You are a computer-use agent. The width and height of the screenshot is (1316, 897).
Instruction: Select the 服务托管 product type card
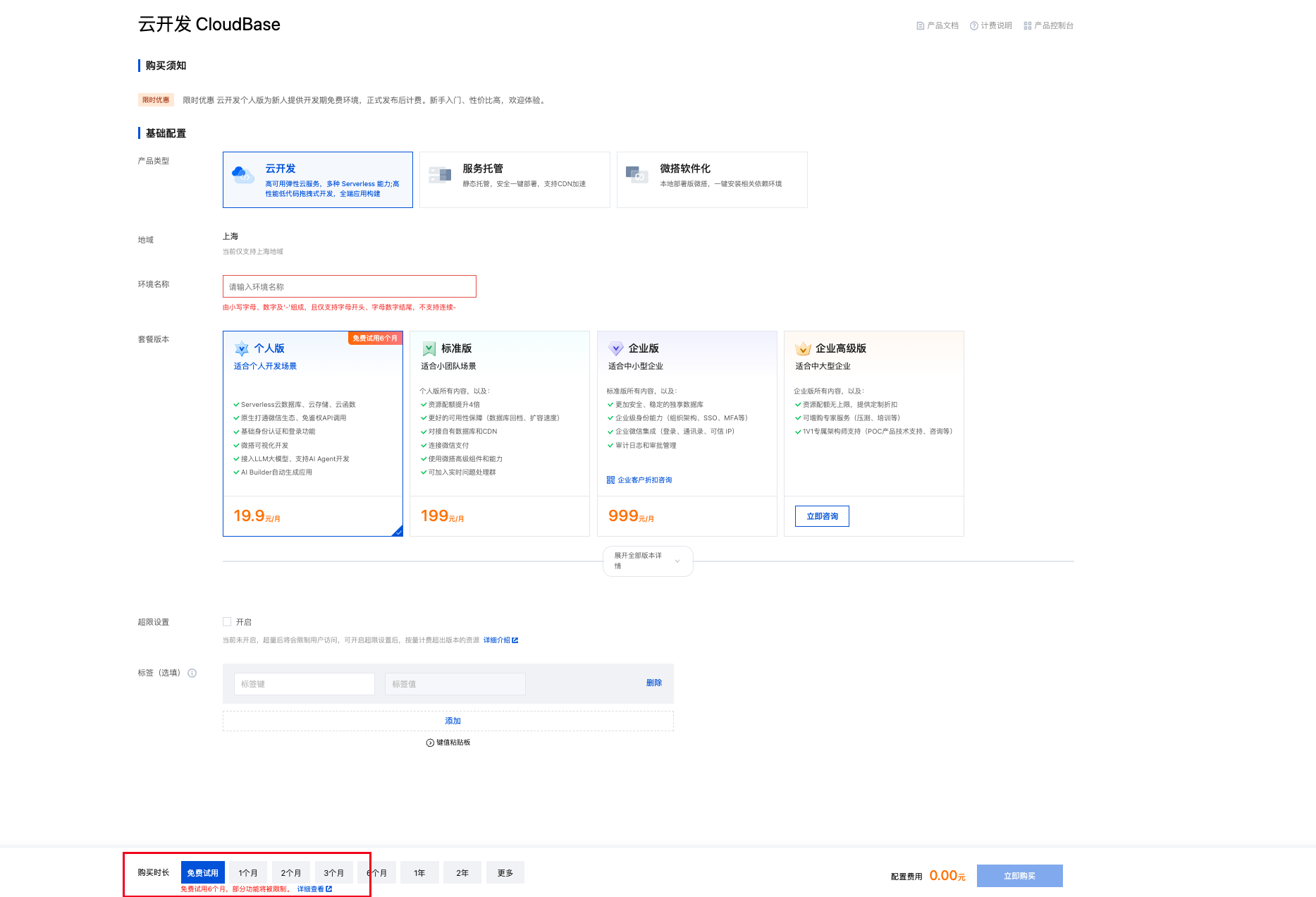[x=515, y=180]
